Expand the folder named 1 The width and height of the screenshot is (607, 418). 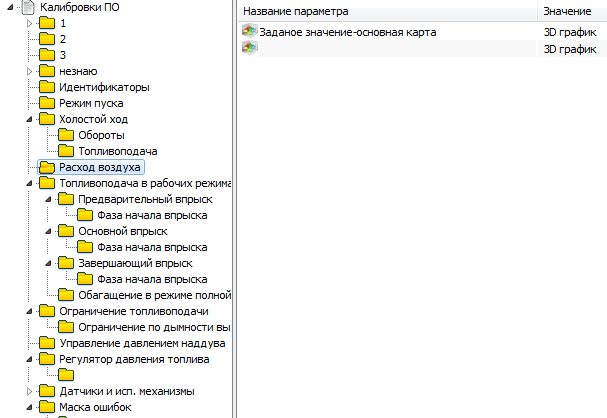pyautogui.click(x=29, y=23)
